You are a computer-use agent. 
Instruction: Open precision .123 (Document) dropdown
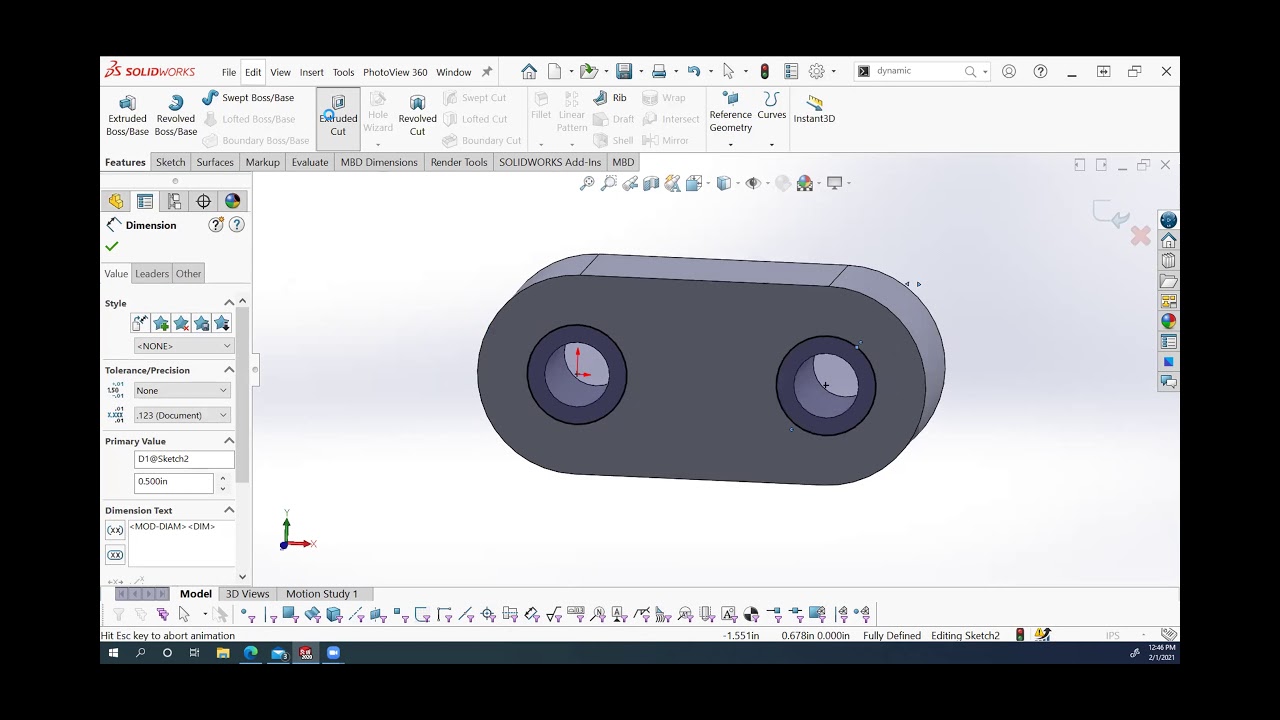(182, 415)
